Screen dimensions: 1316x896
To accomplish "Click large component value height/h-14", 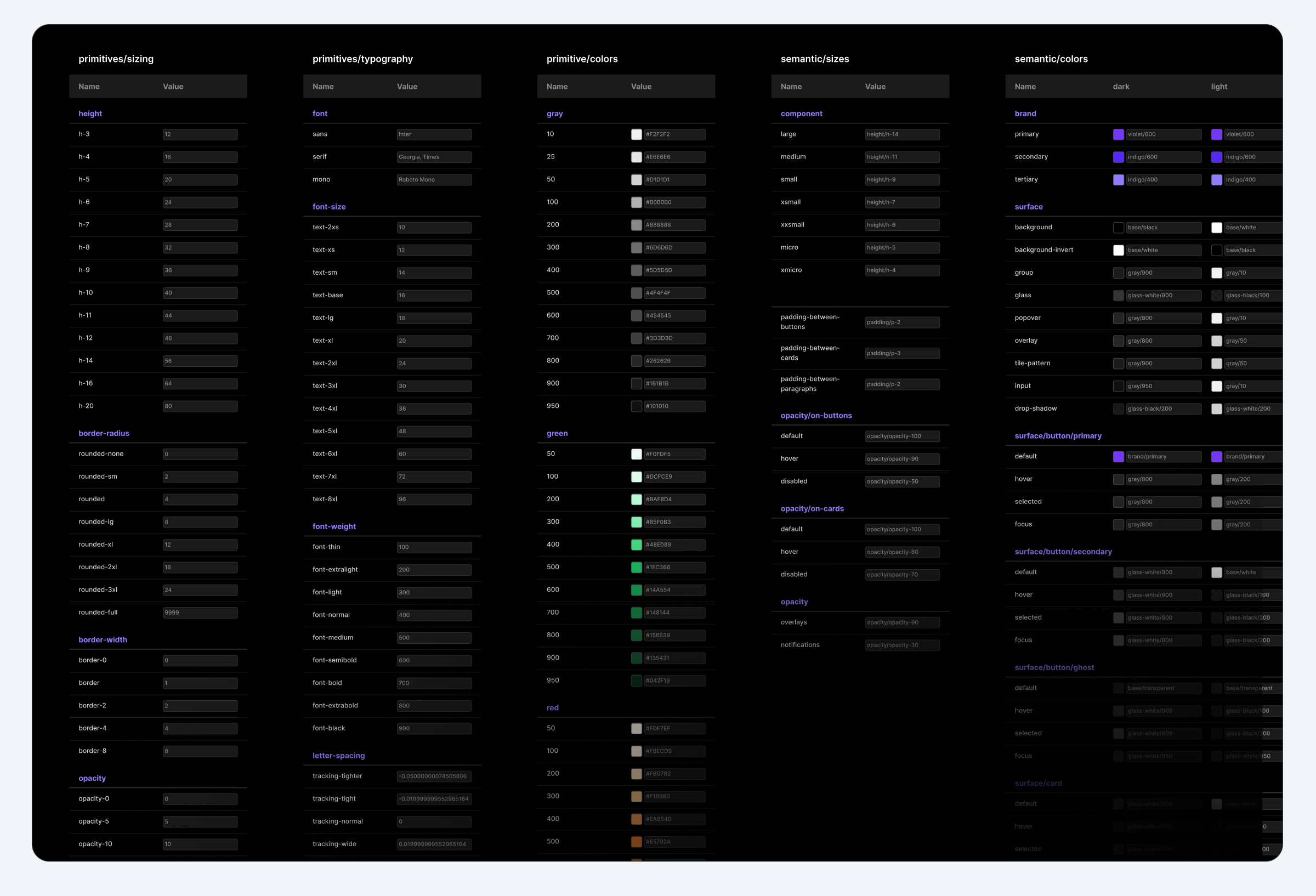I will [x=901, y=134].
